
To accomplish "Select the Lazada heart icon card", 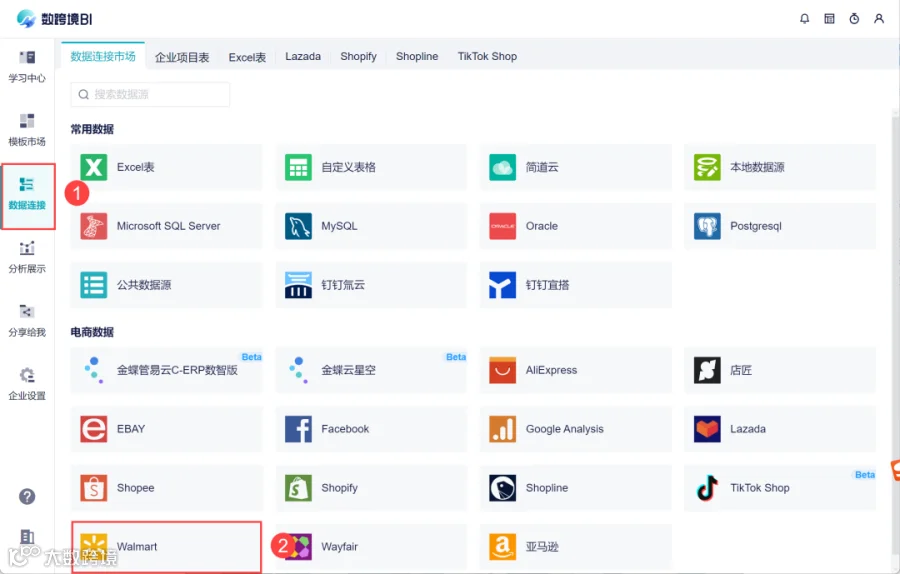I will [780, 429].
